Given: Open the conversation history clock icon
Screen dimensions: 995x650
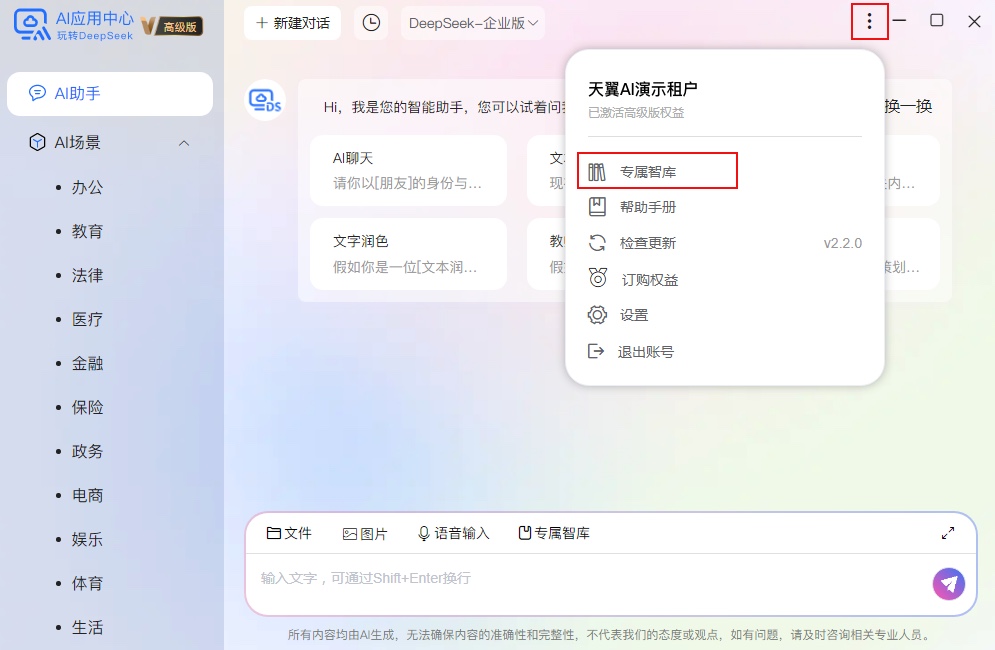Looking at the screenshot, I should (371, 23).
